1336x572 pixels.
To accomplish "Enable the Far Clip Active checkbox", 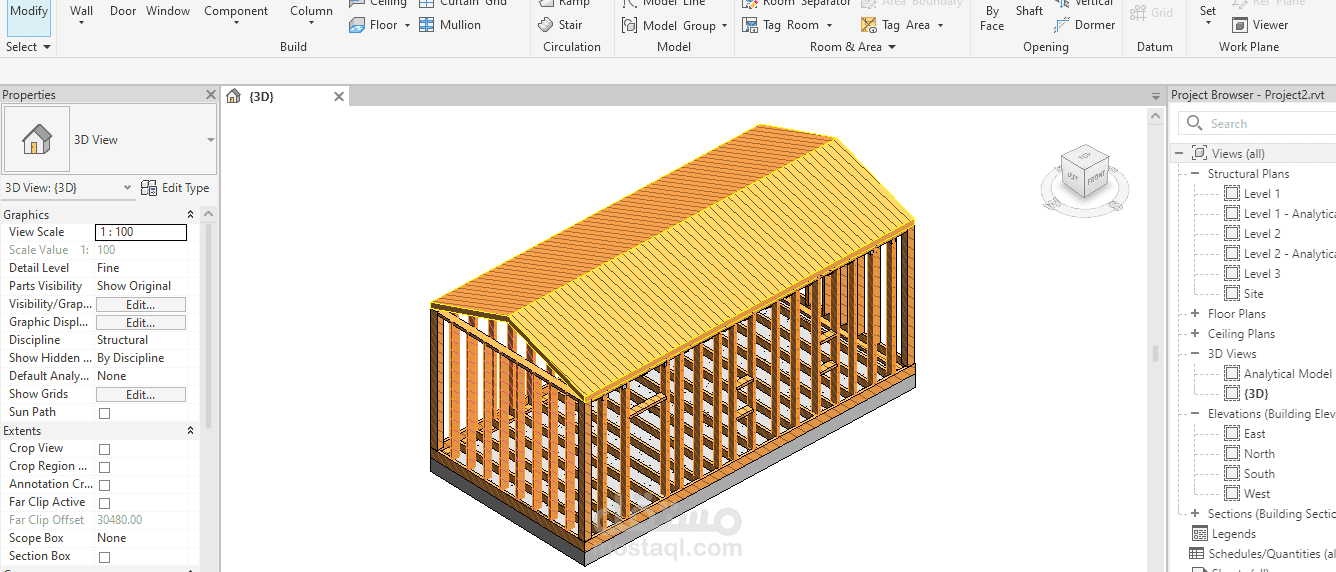I will click(x=104, y=503).
